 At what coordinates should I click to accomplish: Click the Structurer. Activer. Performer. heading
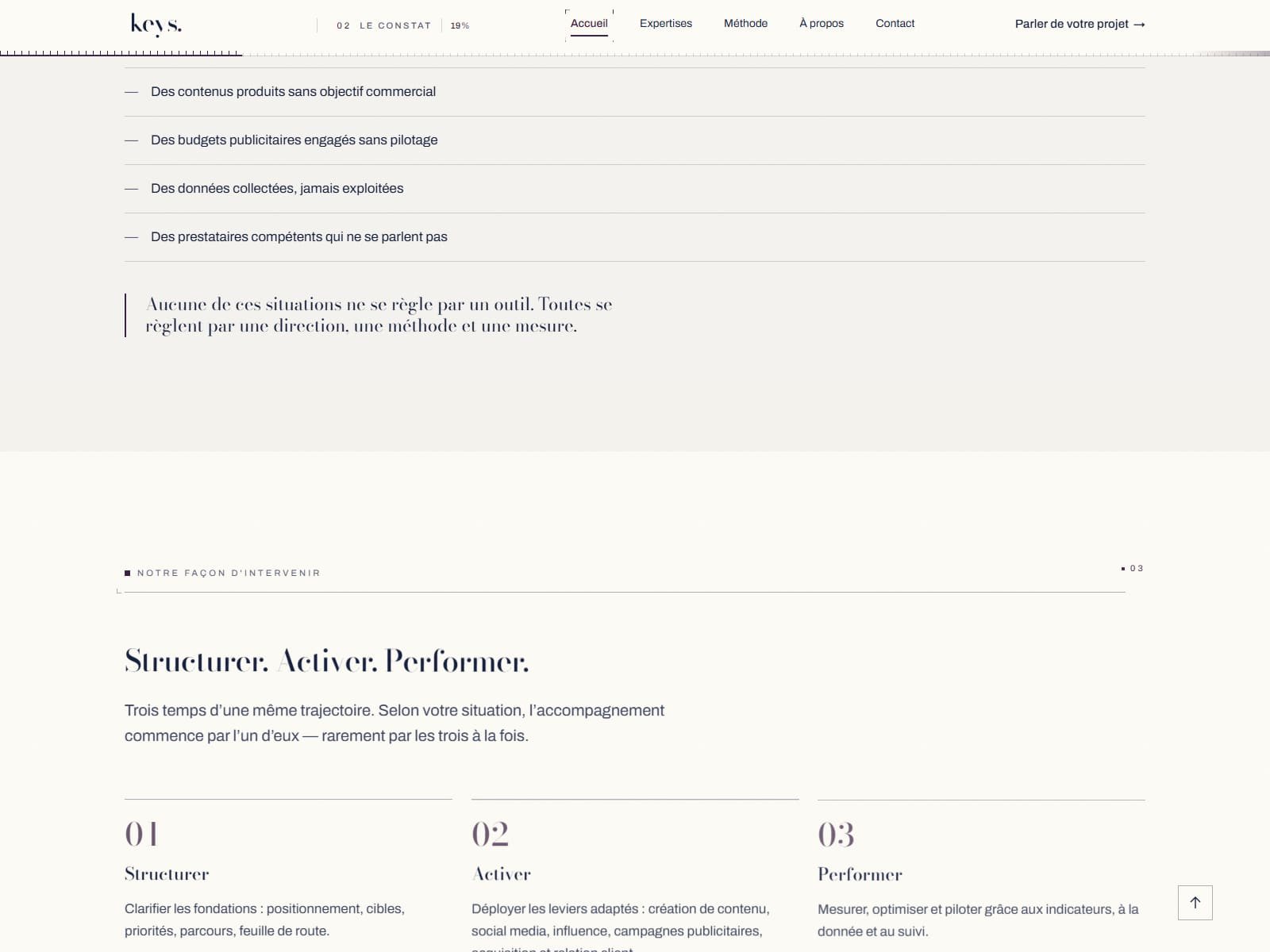pos(326,662)
